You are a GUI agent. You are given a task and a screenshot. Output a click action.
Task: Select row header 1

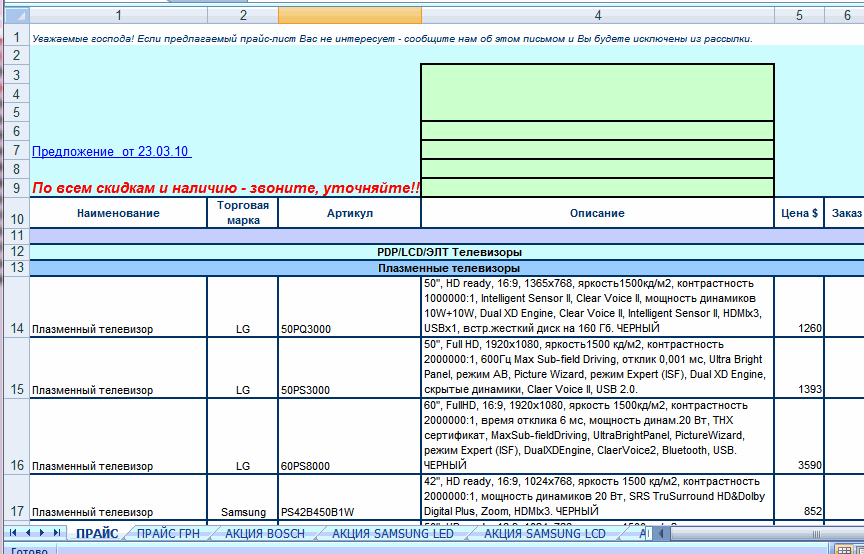(x=17, y=37)
